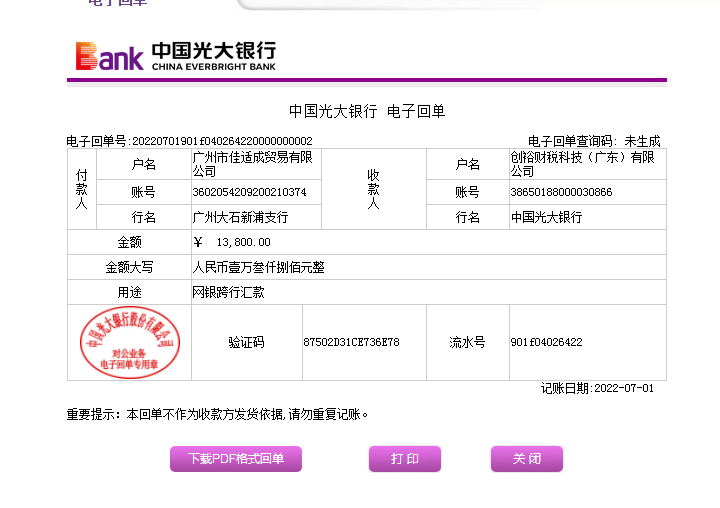Select payee account 38650188000030866
720x508 pixels.
coord(561,192)
